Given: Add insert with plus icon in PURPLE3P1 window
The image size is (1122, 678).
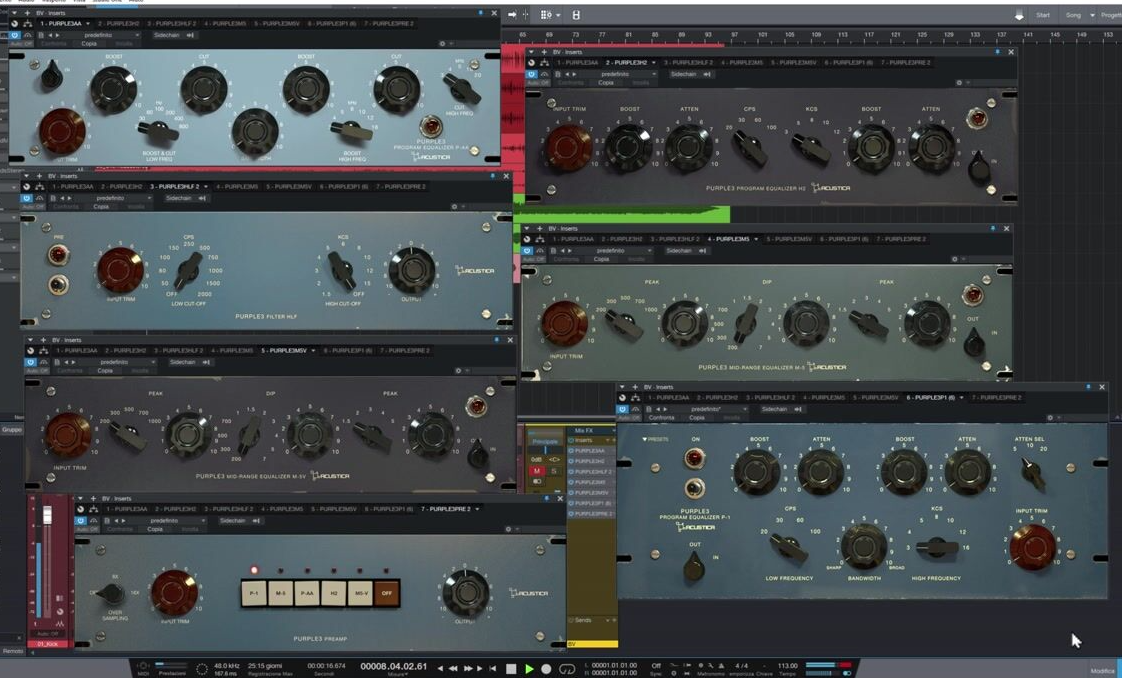Looking at the screenshot, I should point(634,387).
